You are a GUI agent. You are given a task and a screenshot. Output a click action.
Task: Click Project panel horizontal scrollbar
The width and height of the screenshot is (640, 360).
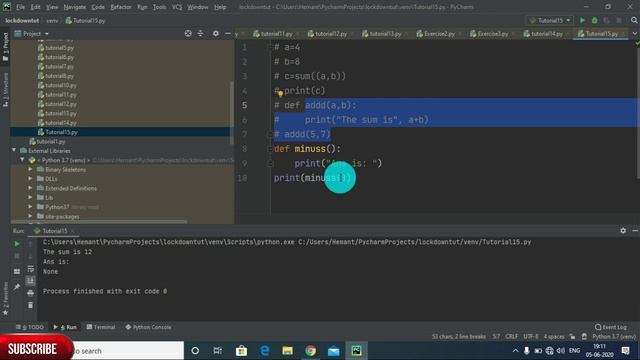[100, 222]
